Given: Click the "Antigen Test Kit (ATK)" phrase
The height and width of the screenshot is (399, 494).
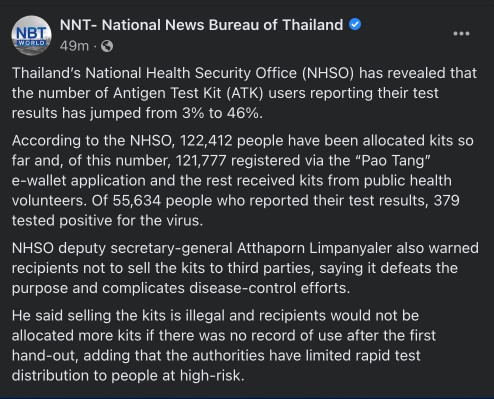Looking at the screenshot, I should point(188,93).
